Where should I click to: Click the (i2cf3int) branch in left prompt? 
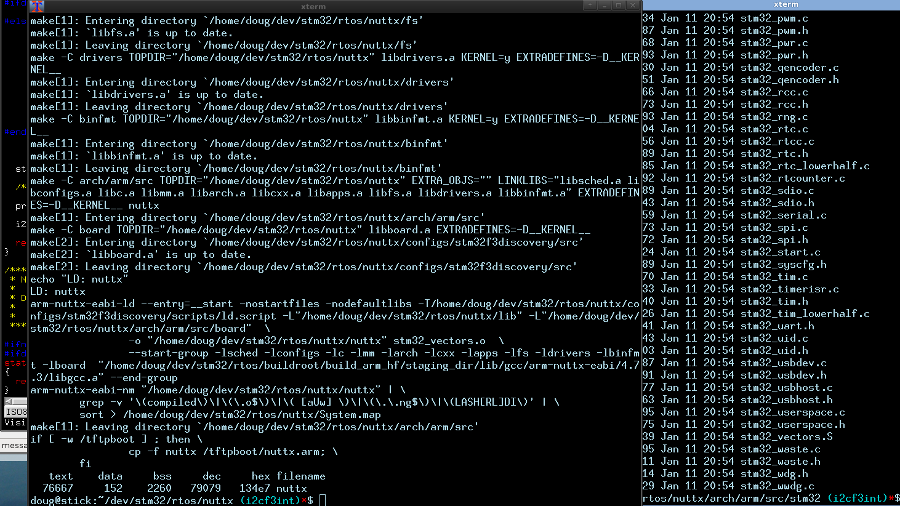pyautogui.click(x=270, y=501)
